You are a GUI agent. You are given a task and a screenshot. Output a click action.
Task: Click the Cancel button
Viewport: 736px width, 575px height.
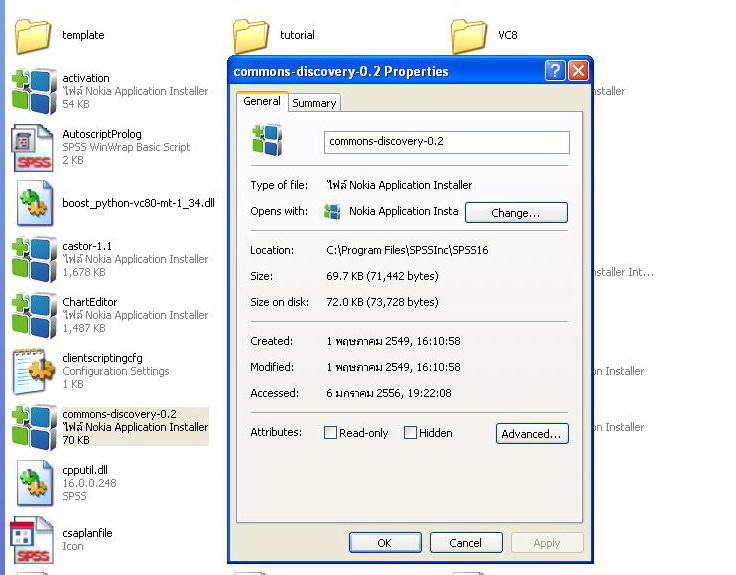pyautogui.click(x=466, y=543)
